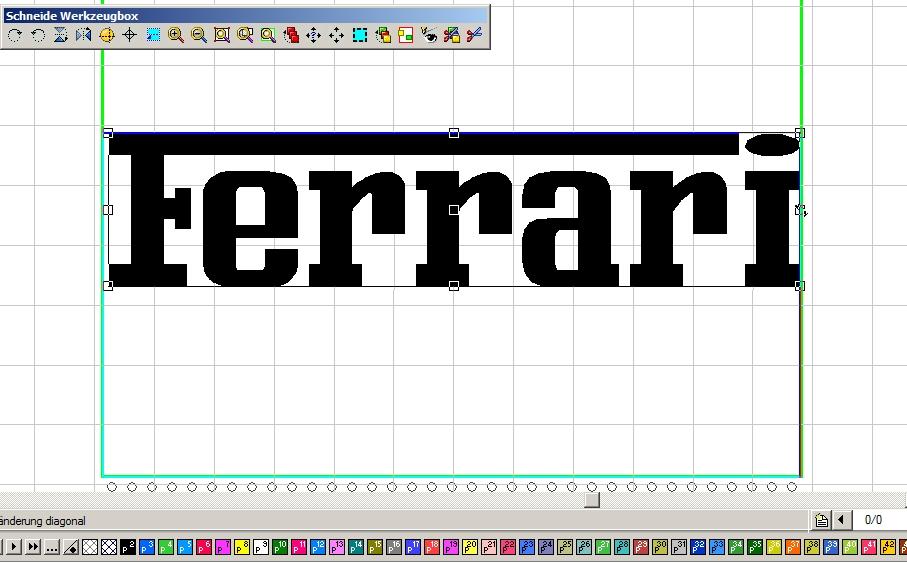The image size is (907, 563).
Task: Mirror selection horizontally with flip icon
Action: [x=84, y=36]
